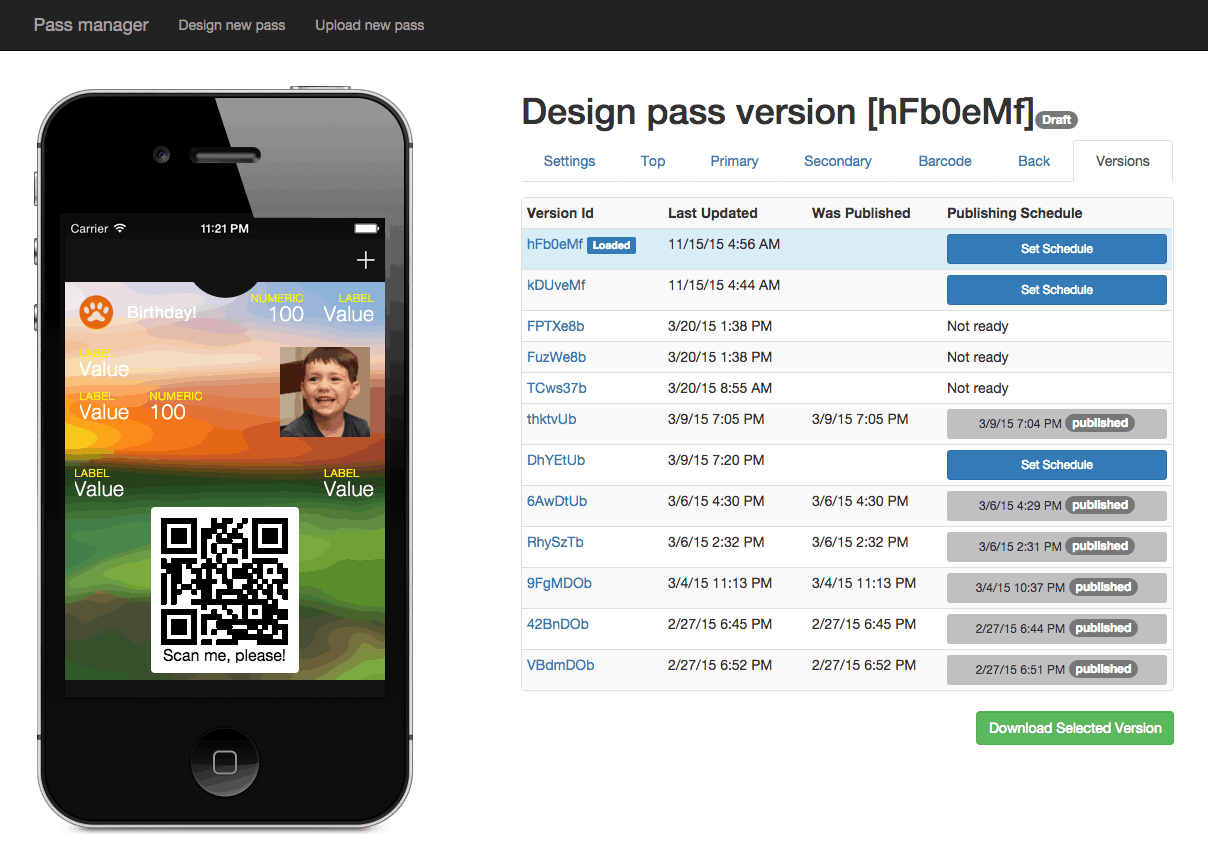
Task: Click Set Schedule for version hFb0eMf
Action: (x=1057, y=249)
